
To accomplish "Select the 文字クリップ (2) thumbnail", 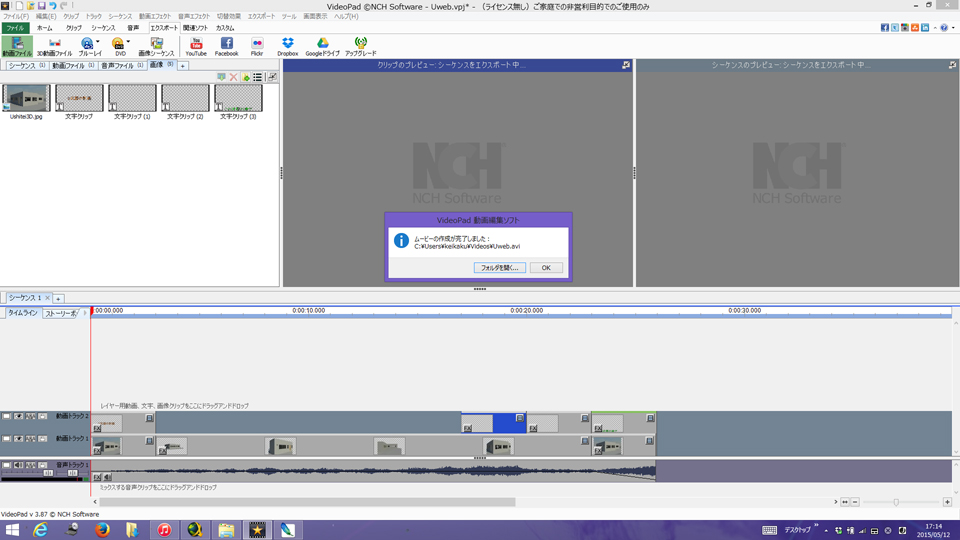I will [186, 98].
